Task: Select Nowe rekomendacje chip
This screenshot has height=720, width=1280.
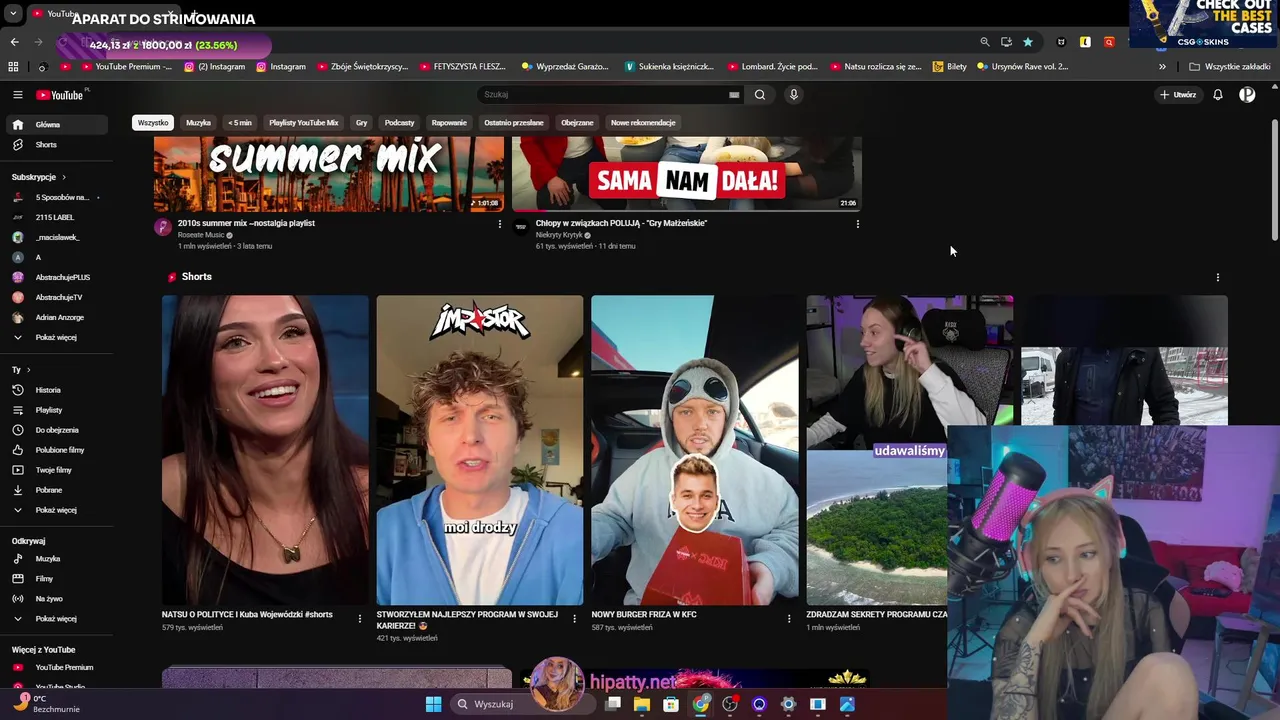Action: 643,123
